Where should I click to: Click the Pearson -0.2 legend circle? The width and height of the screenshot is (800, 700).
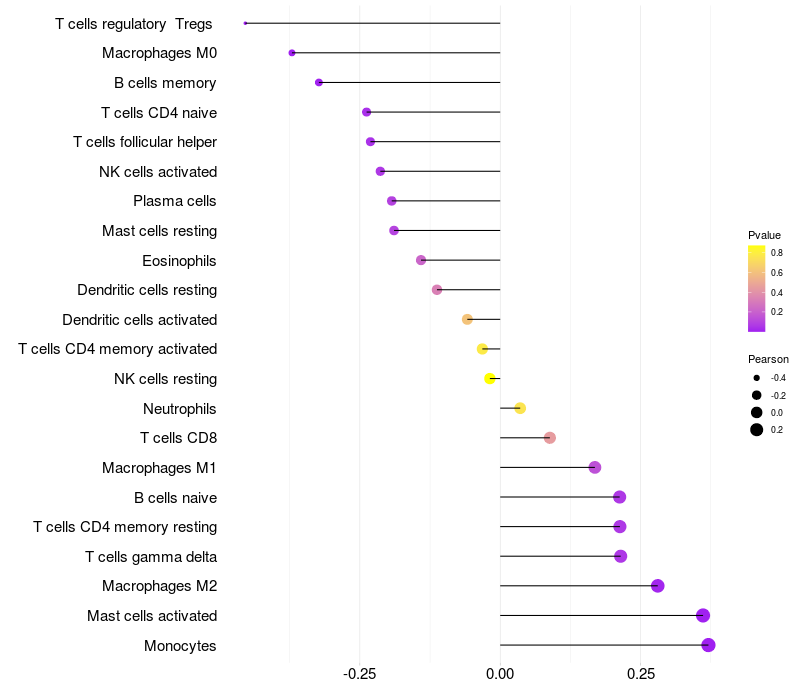click(x=757, y=395)
